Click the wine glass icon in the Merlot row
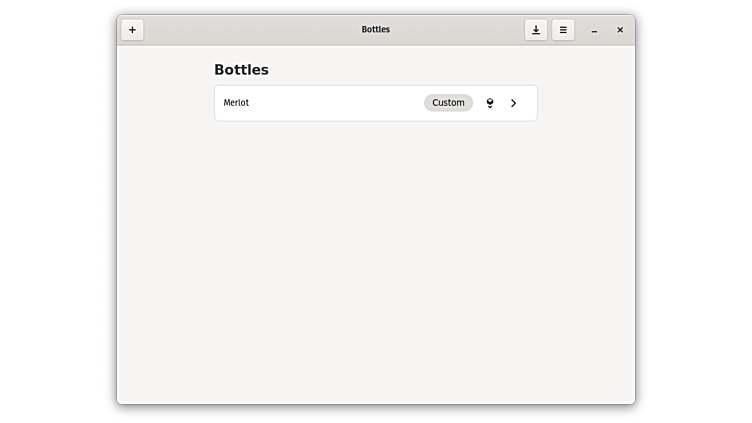This screenshot has height=423, width=752. [490, 103]
